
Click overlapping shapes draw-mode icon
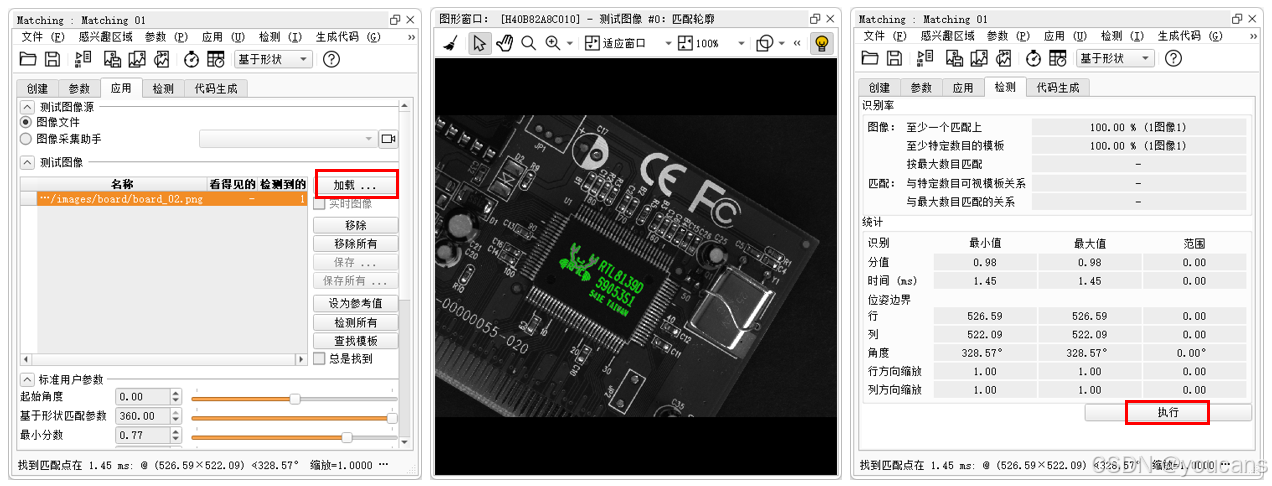tap(765, 43)
